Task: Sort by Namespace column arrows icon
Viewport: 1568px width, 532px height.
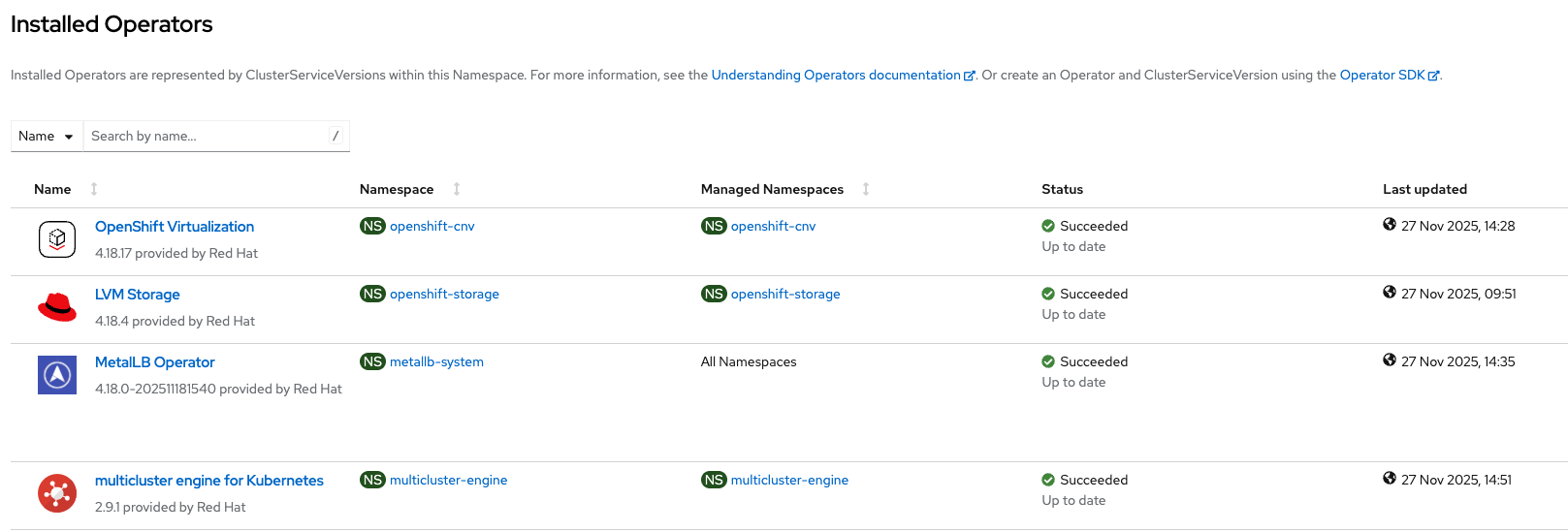Action: (x=457, y=189)
